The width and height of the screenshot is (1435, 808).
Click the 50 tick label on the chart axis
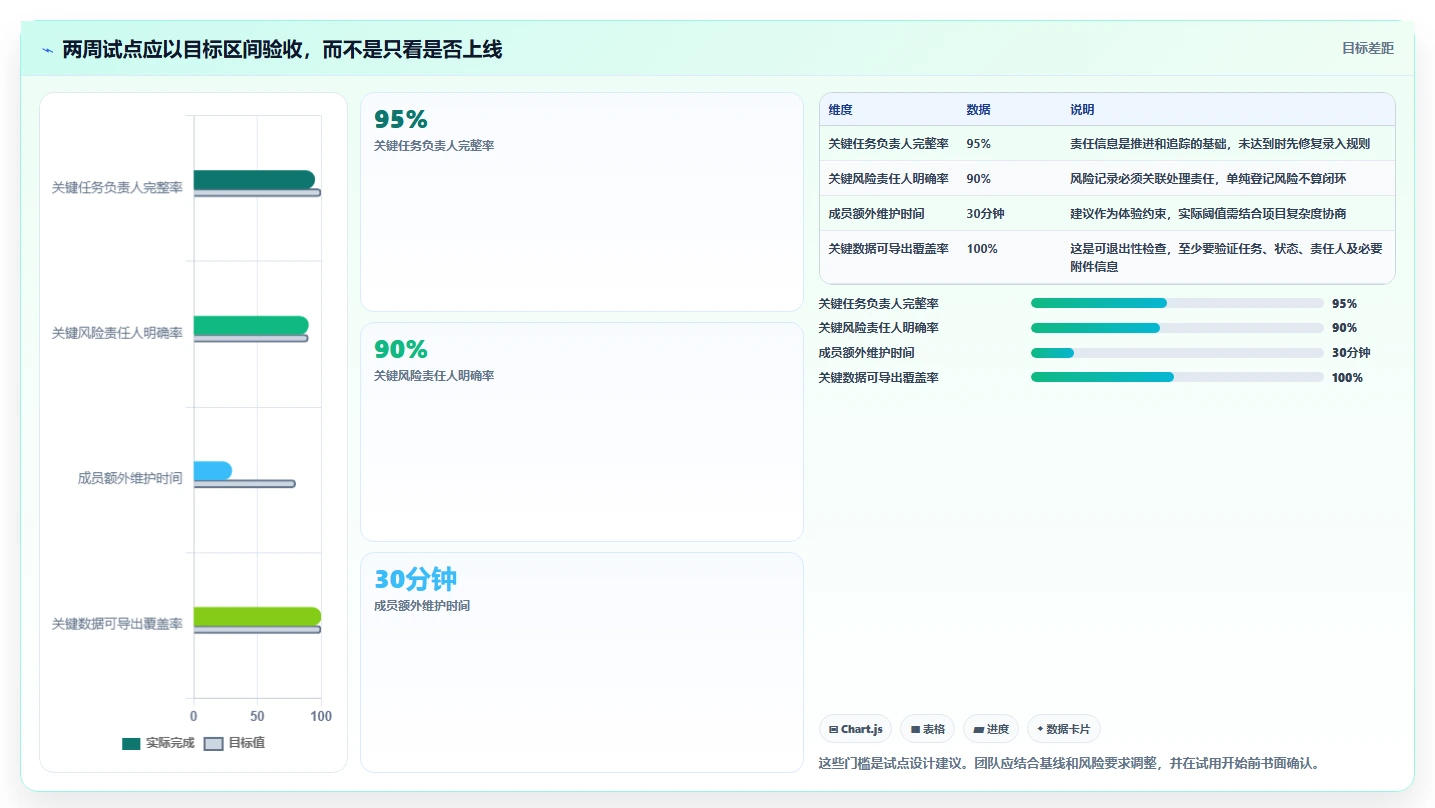tap(257, 717)
